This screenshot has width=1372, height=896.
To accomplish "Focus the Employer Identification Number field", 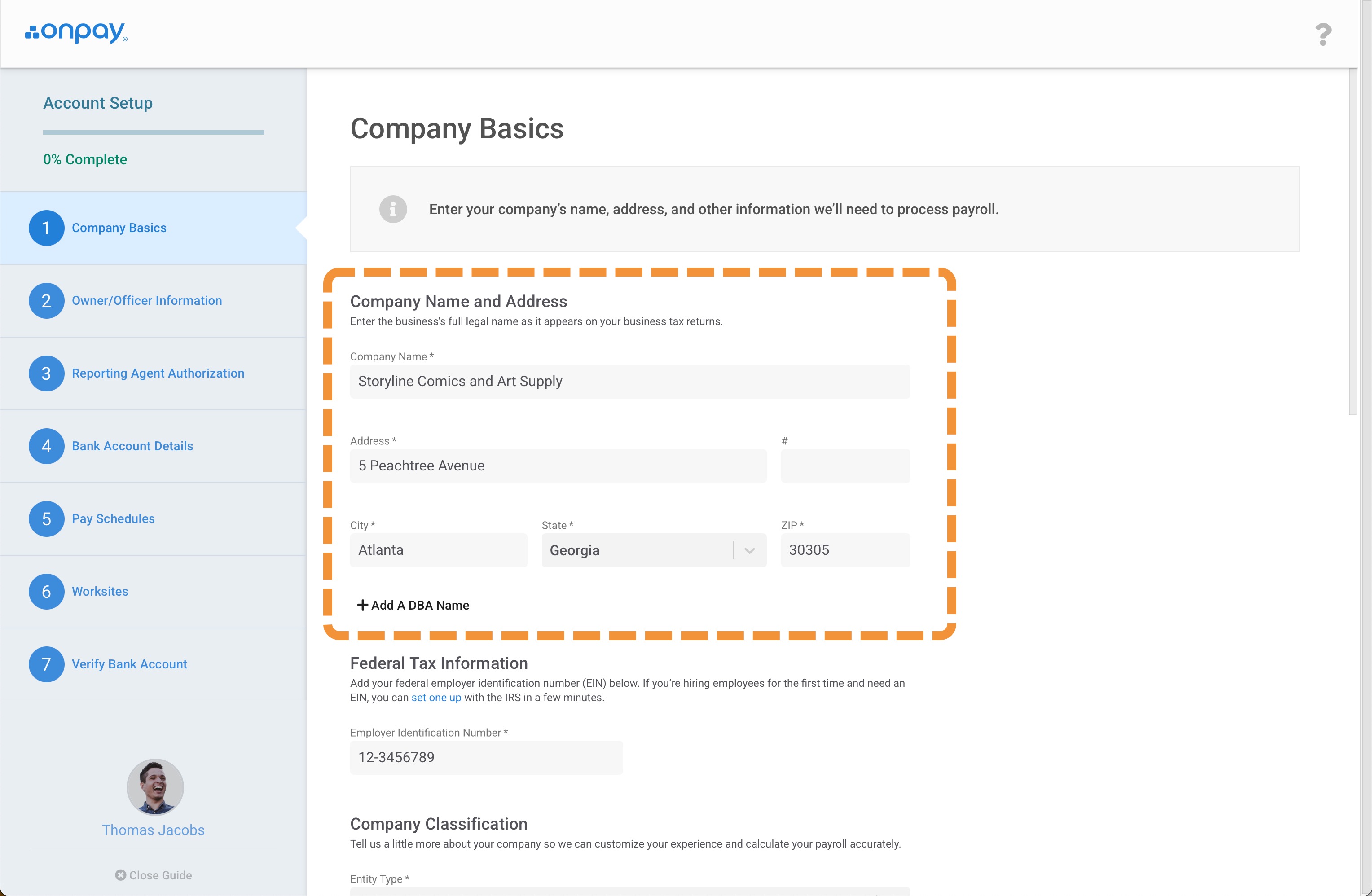I will 486,757.
